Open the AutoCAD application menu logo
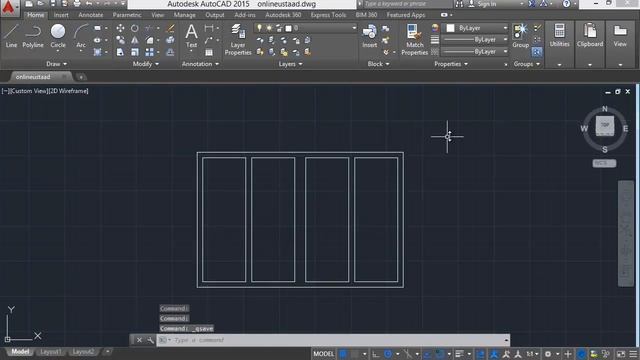 click(x=9, y=7)
